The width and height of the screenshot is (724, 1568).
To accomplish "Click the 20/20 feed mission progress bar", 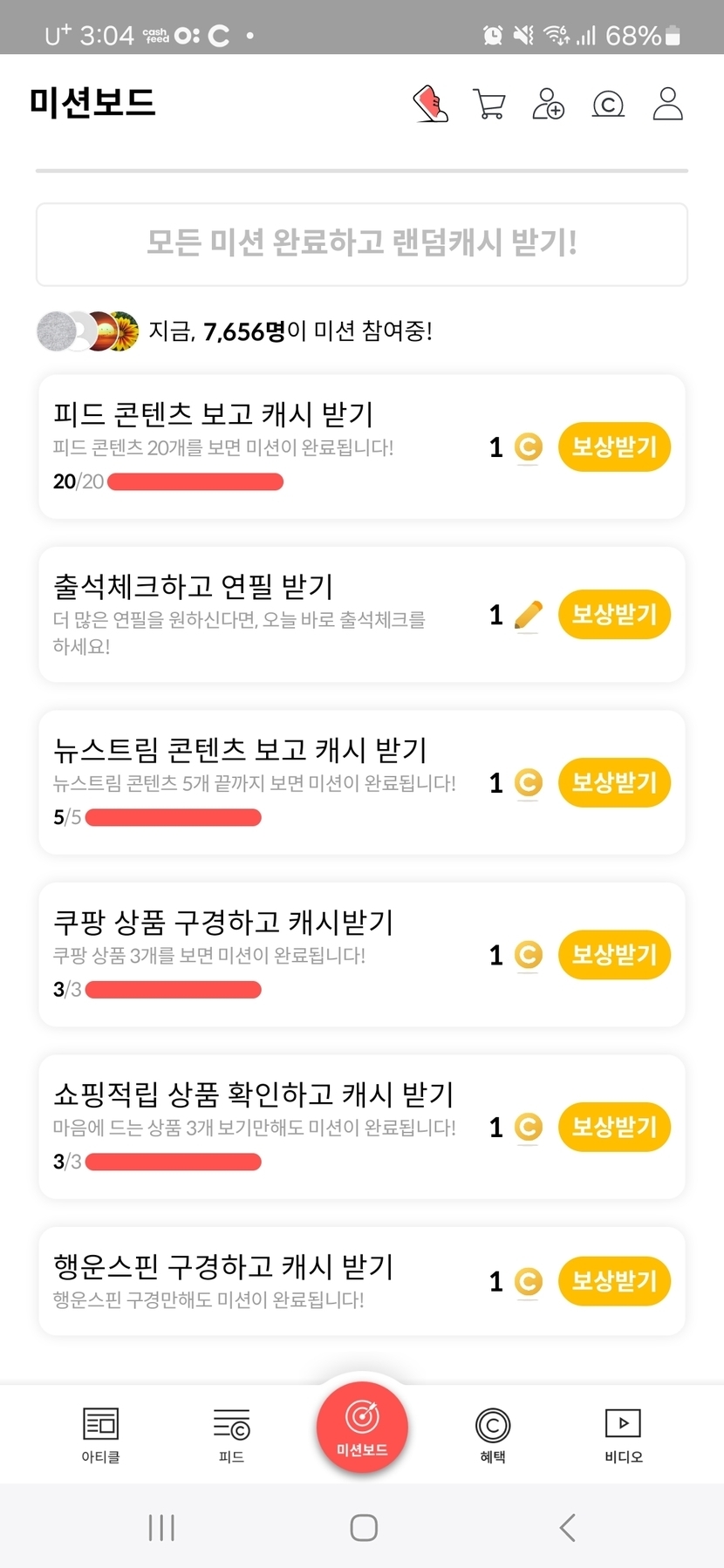I will [x=195, y=481].
